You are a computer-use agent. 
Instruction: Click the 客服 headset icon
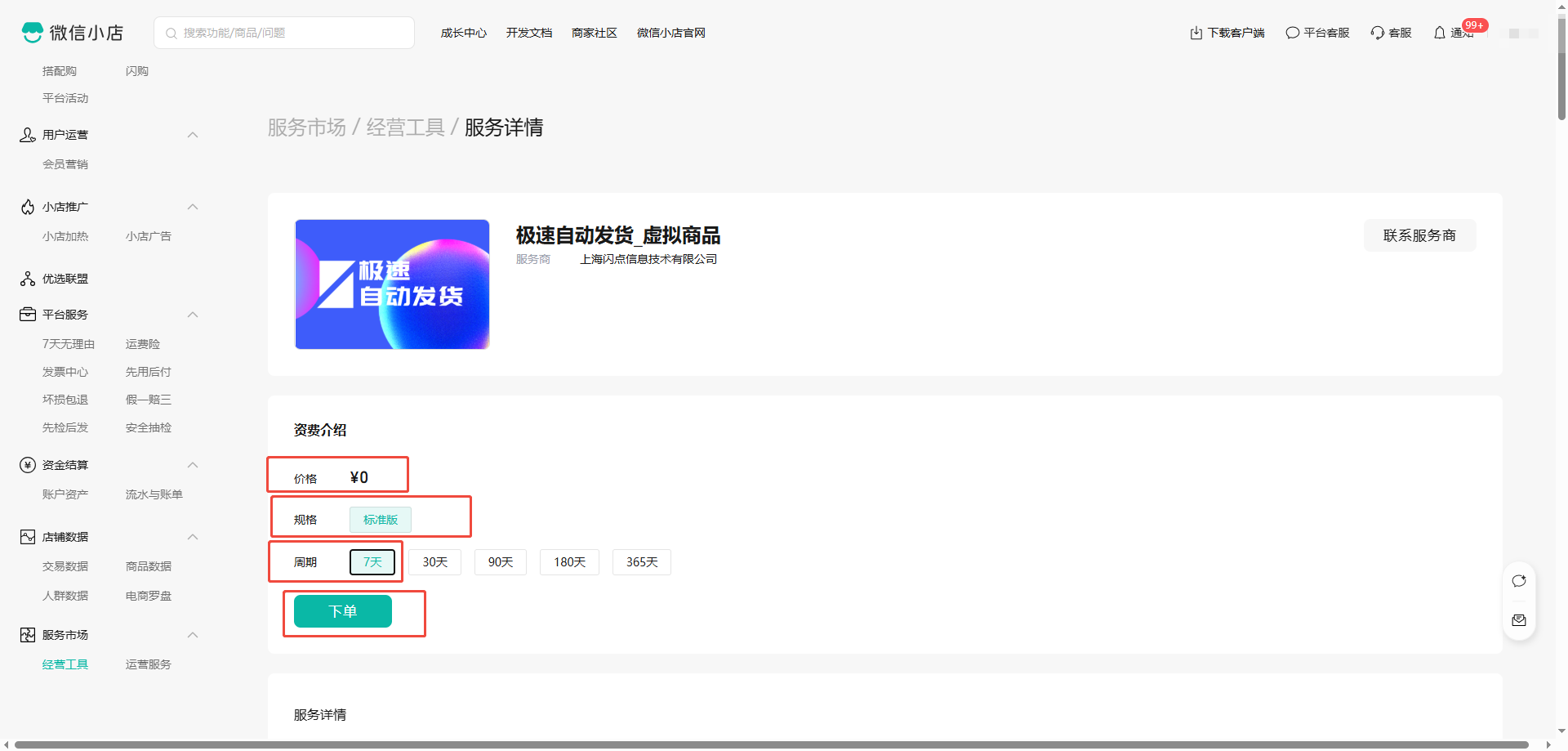(1377, 33)
